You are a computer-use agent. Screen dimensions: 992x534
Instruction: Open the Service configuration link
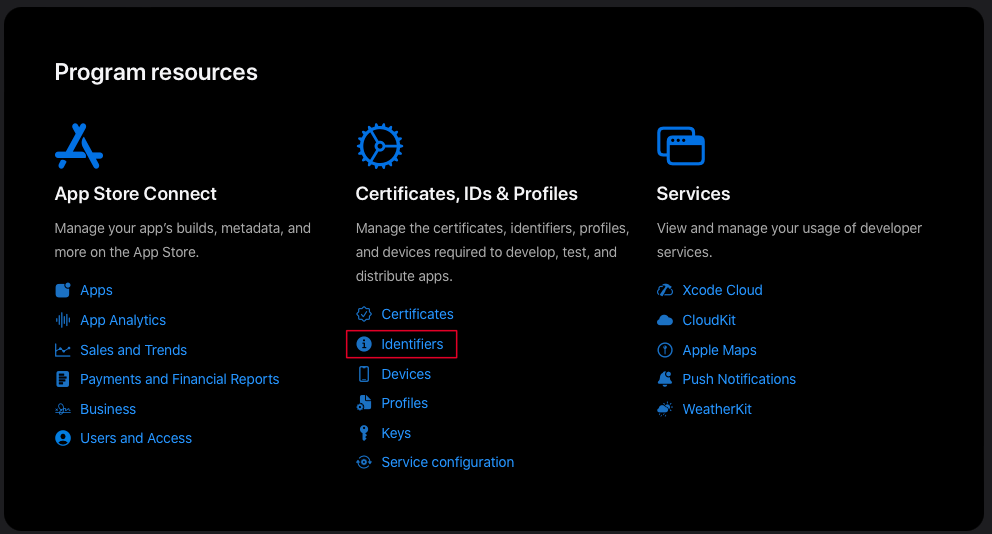pyautogui.click(x=448, y=463)
